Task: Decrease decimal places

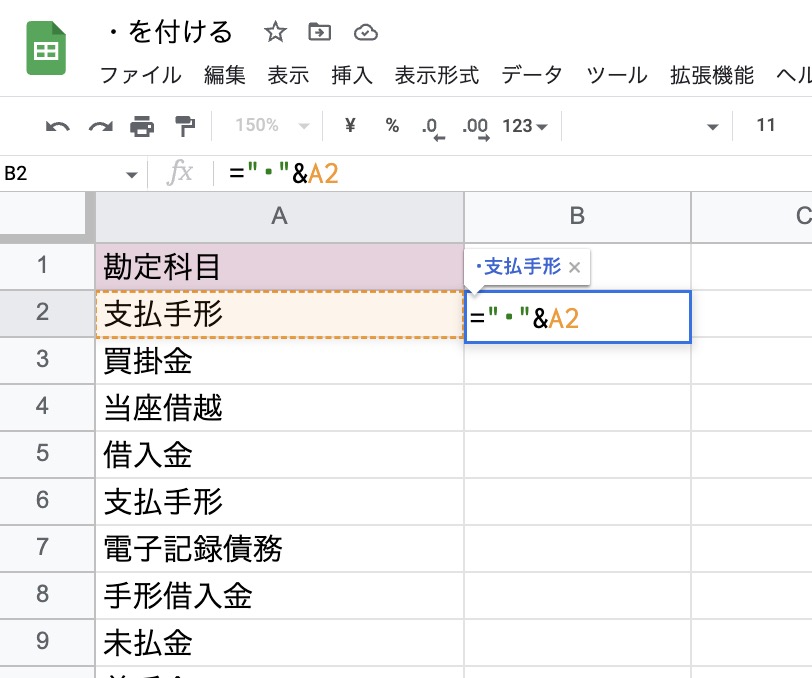Action: 432,127
